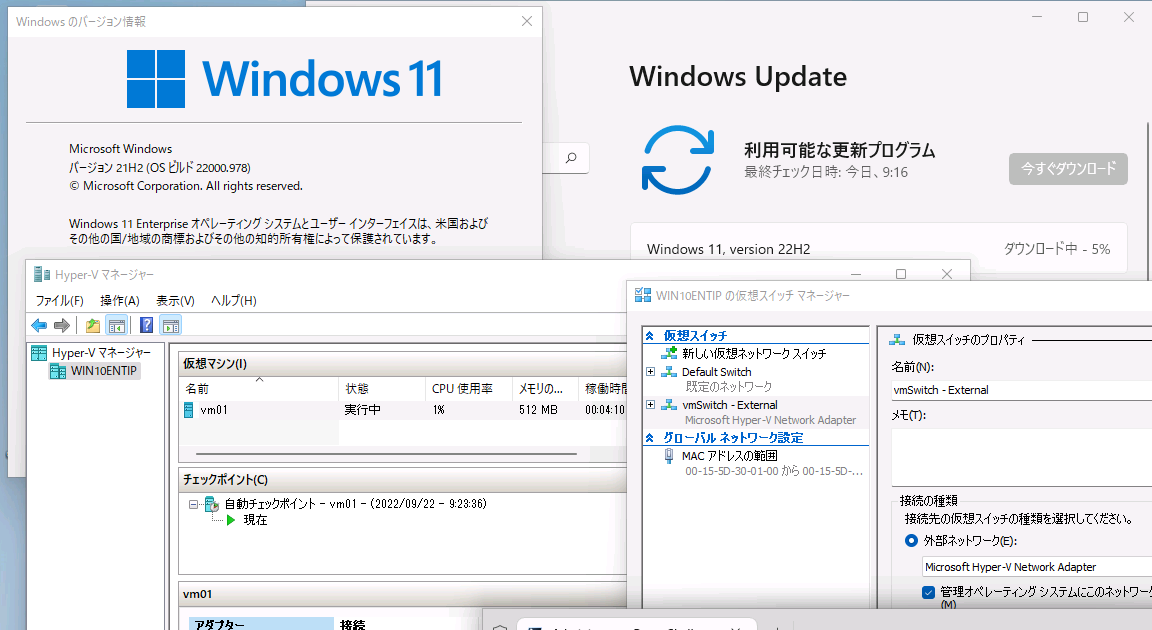Open help via blue question icon

click(x=146, y=325)
